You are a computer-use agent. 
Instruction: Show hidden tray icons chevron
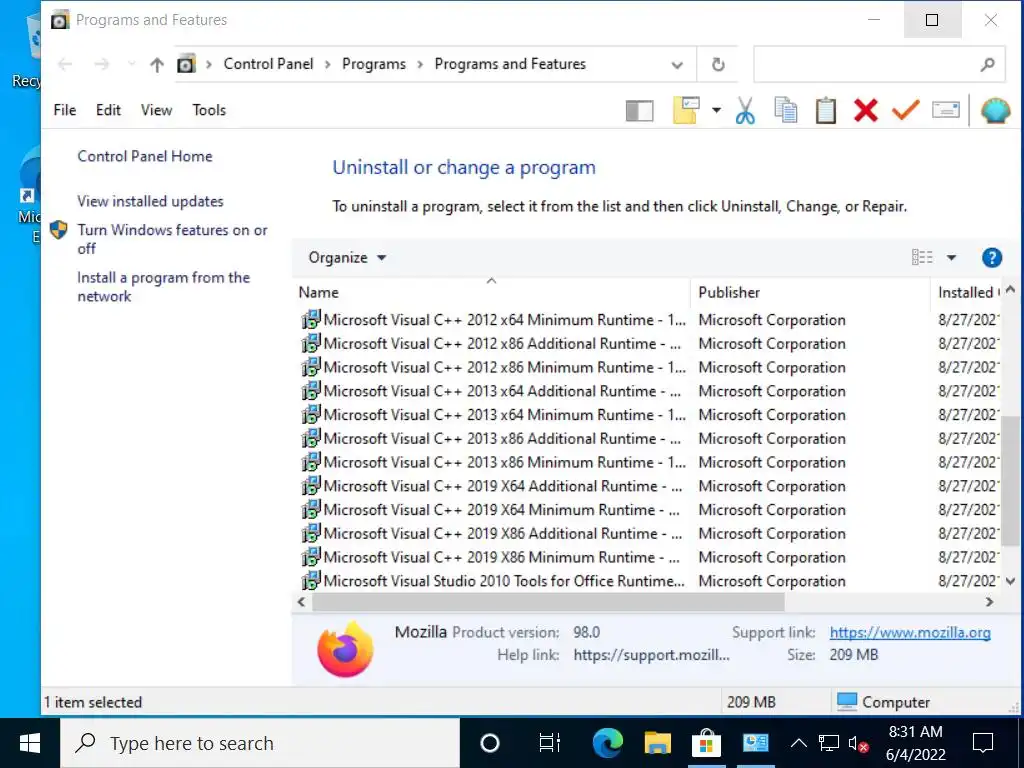point(798,743)
